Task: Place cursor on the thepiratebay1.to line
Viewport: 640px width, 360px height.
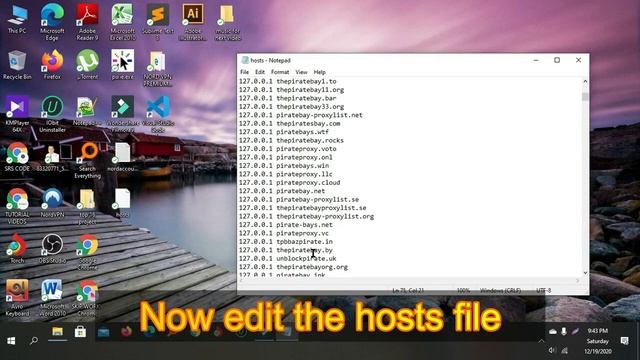Action: click(x=288, y=81)
